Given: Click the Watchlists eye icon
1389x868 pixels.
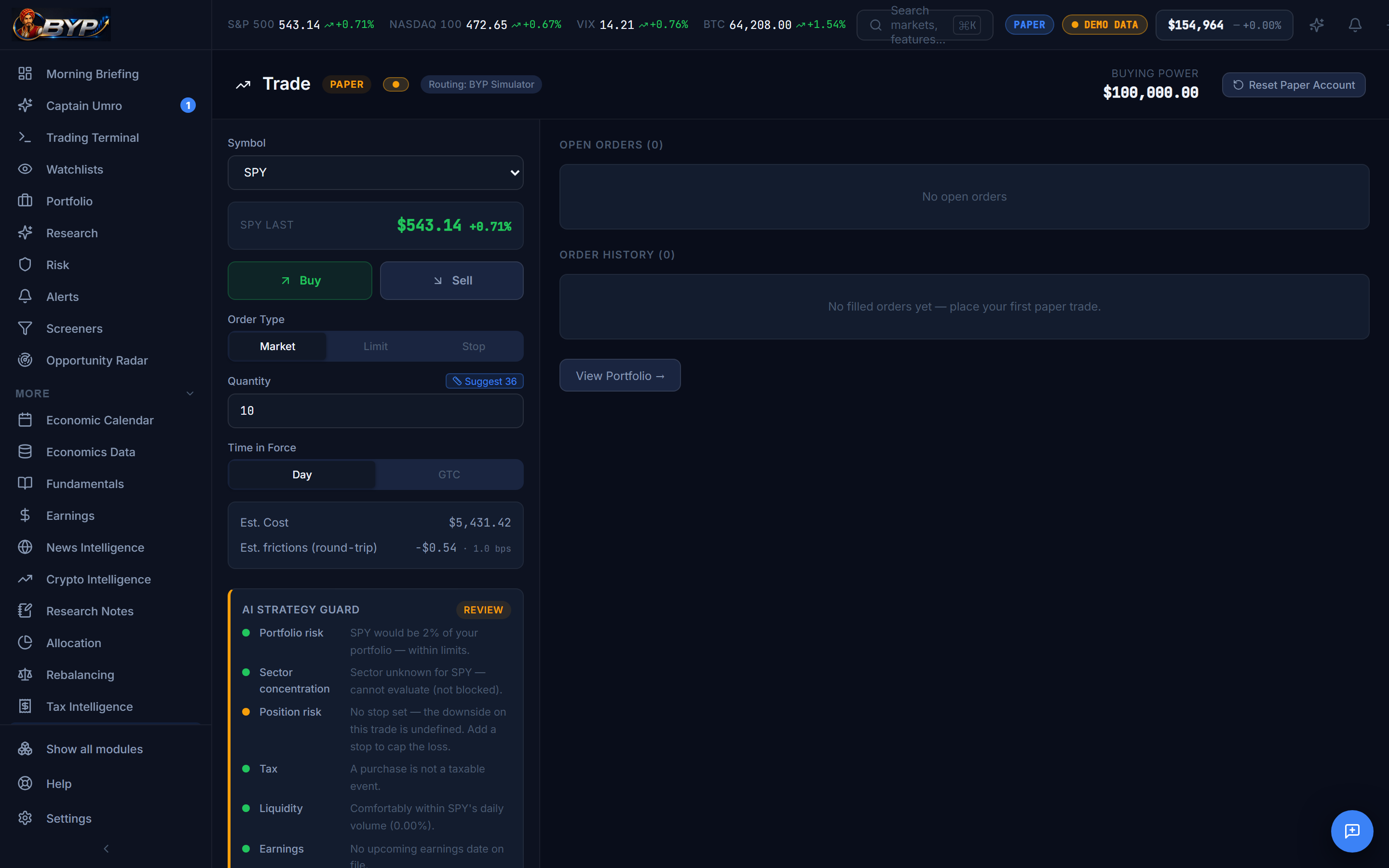Looking at the screenshot, I should pyautogui.click(x=25, y=169).
